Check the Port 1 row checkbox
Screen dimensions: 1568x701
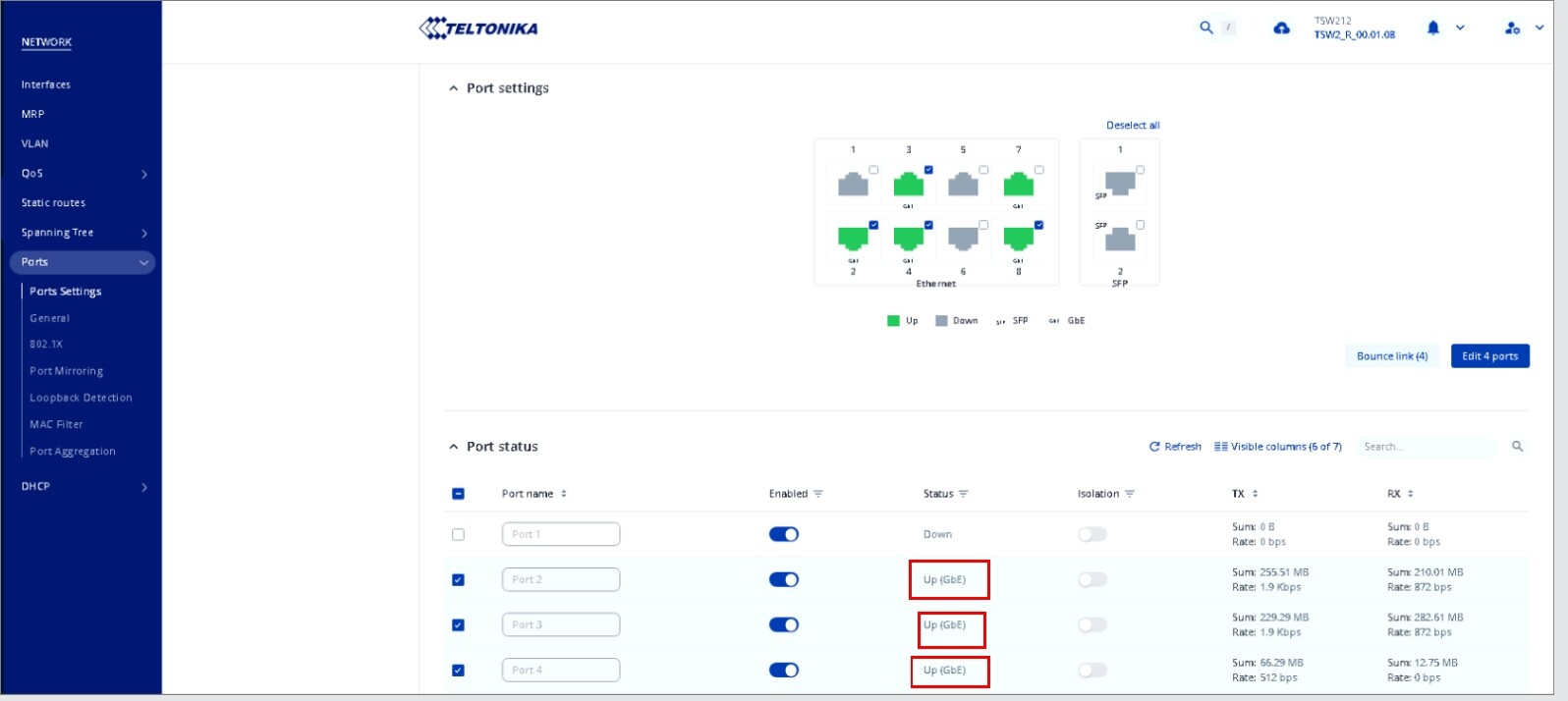(x=458, y=535)
